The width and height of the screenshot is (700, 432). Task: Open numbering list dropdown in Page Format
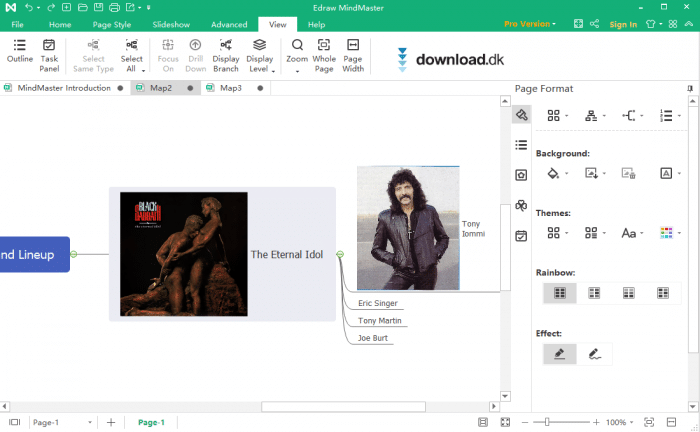coord(670,116)
